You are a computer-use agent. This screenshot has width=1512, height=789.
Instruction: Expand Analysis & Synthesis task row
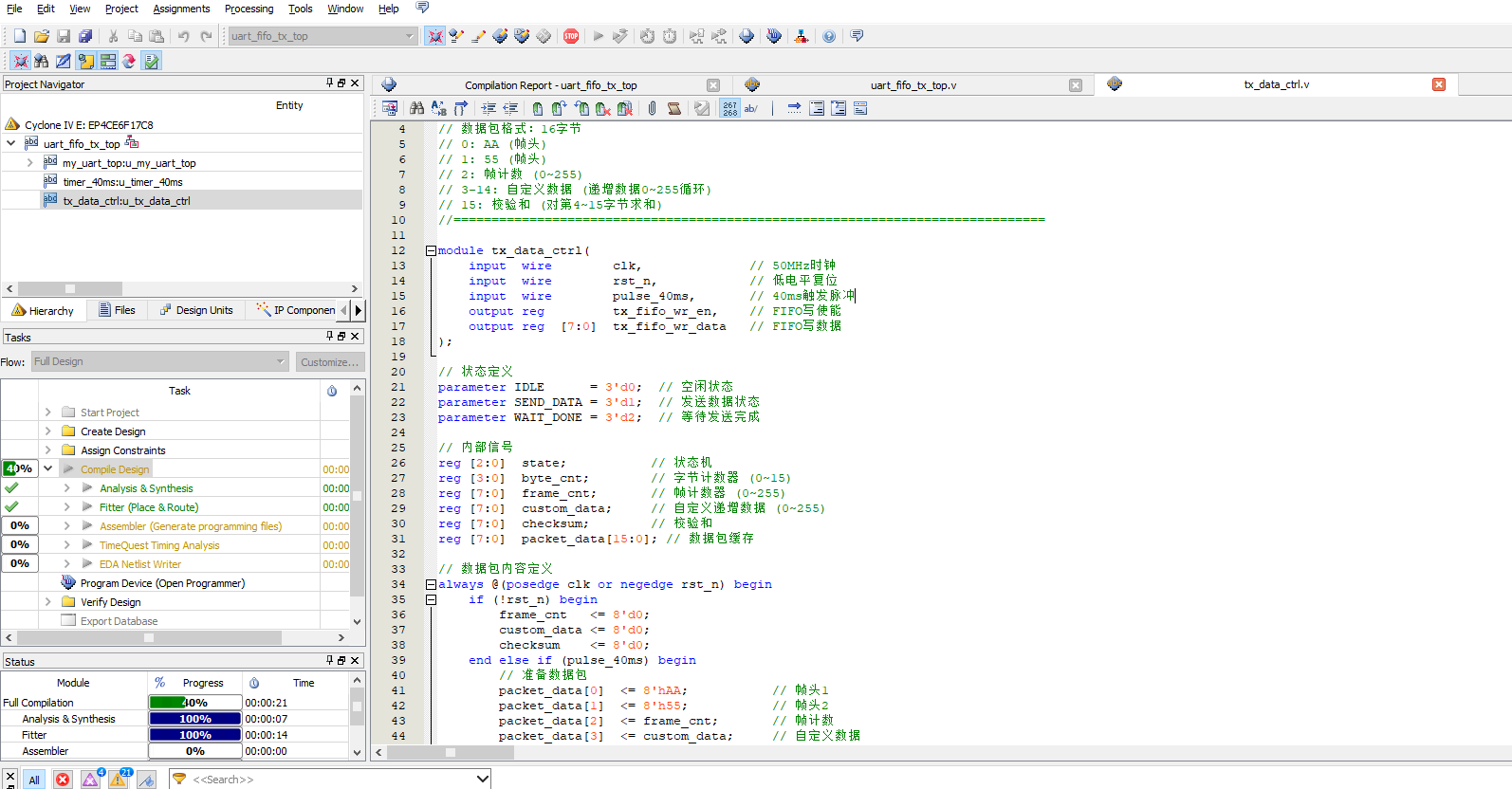66,488
